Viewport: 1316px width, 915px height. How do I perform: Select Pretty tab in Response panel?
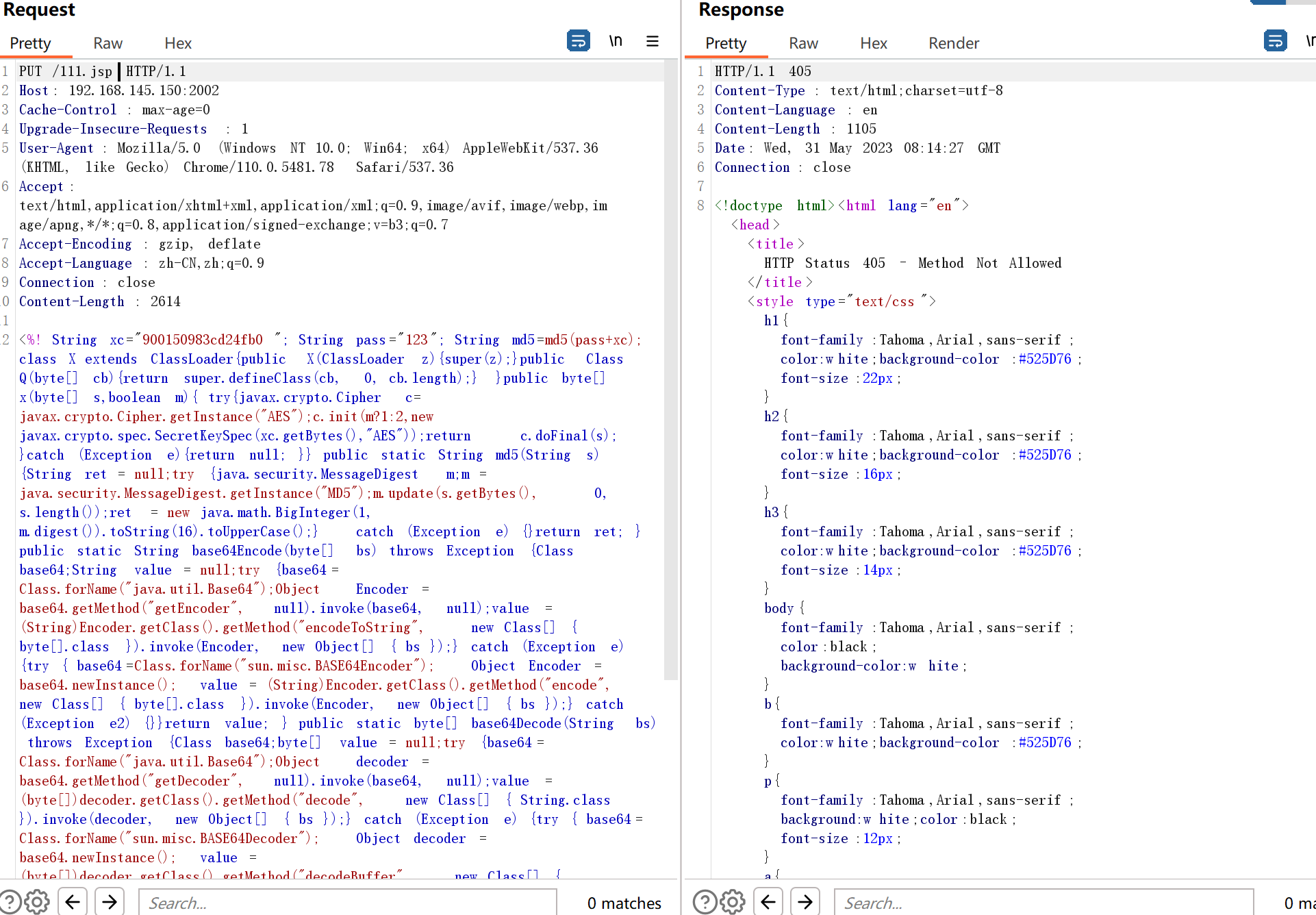point(726,43)
